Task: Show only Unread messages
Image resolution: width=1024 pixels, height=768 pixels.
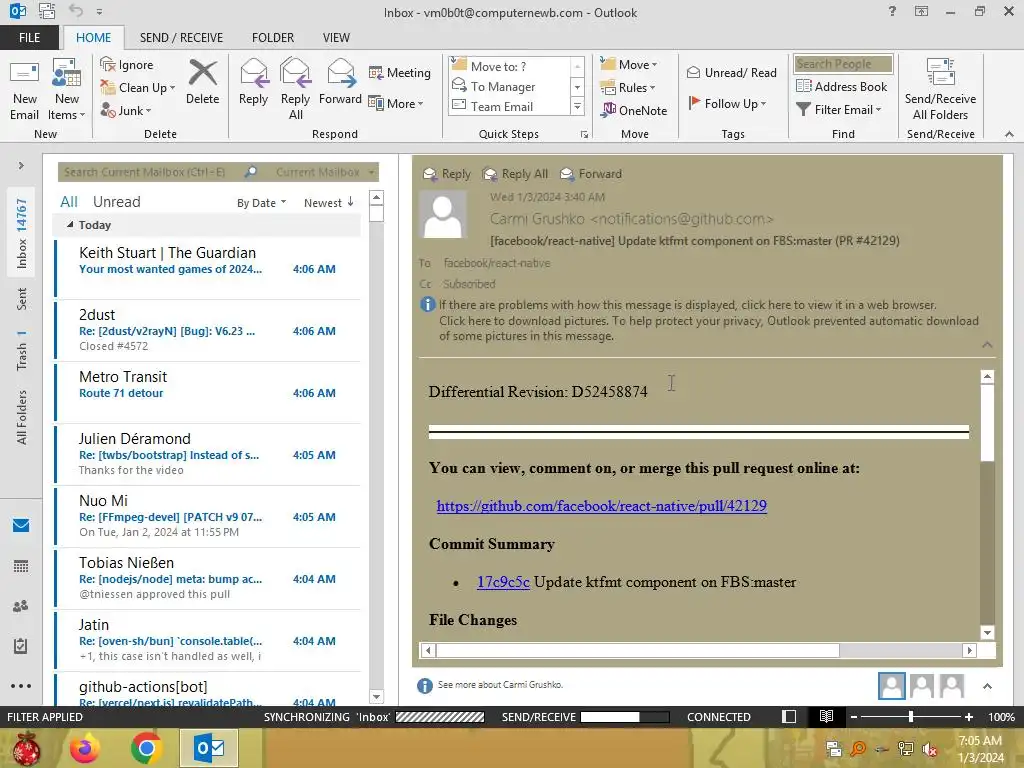Action: point(116,202)
